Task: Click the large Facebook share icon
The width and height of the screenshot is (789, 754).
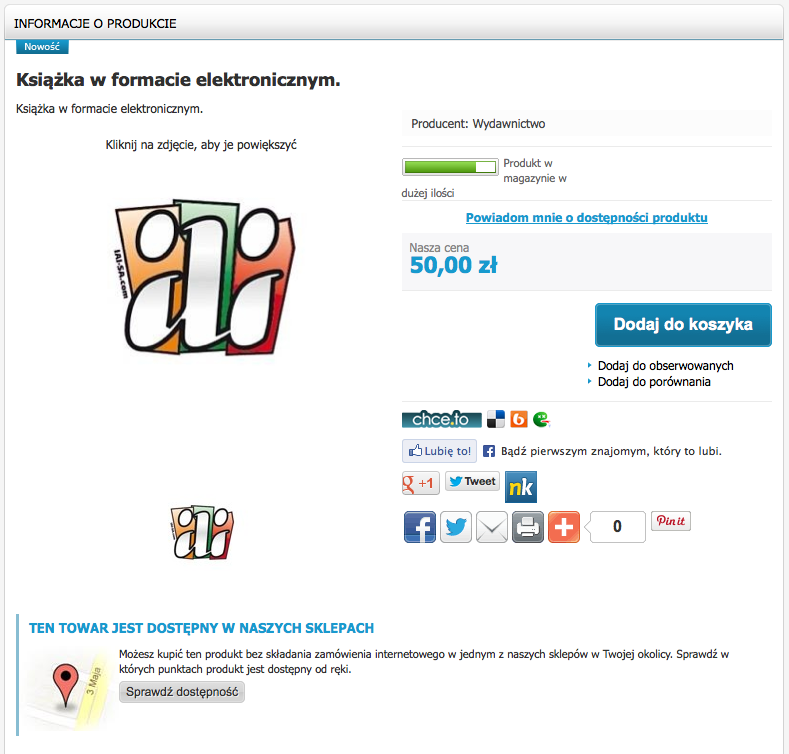Action: (x=420, y=527)
